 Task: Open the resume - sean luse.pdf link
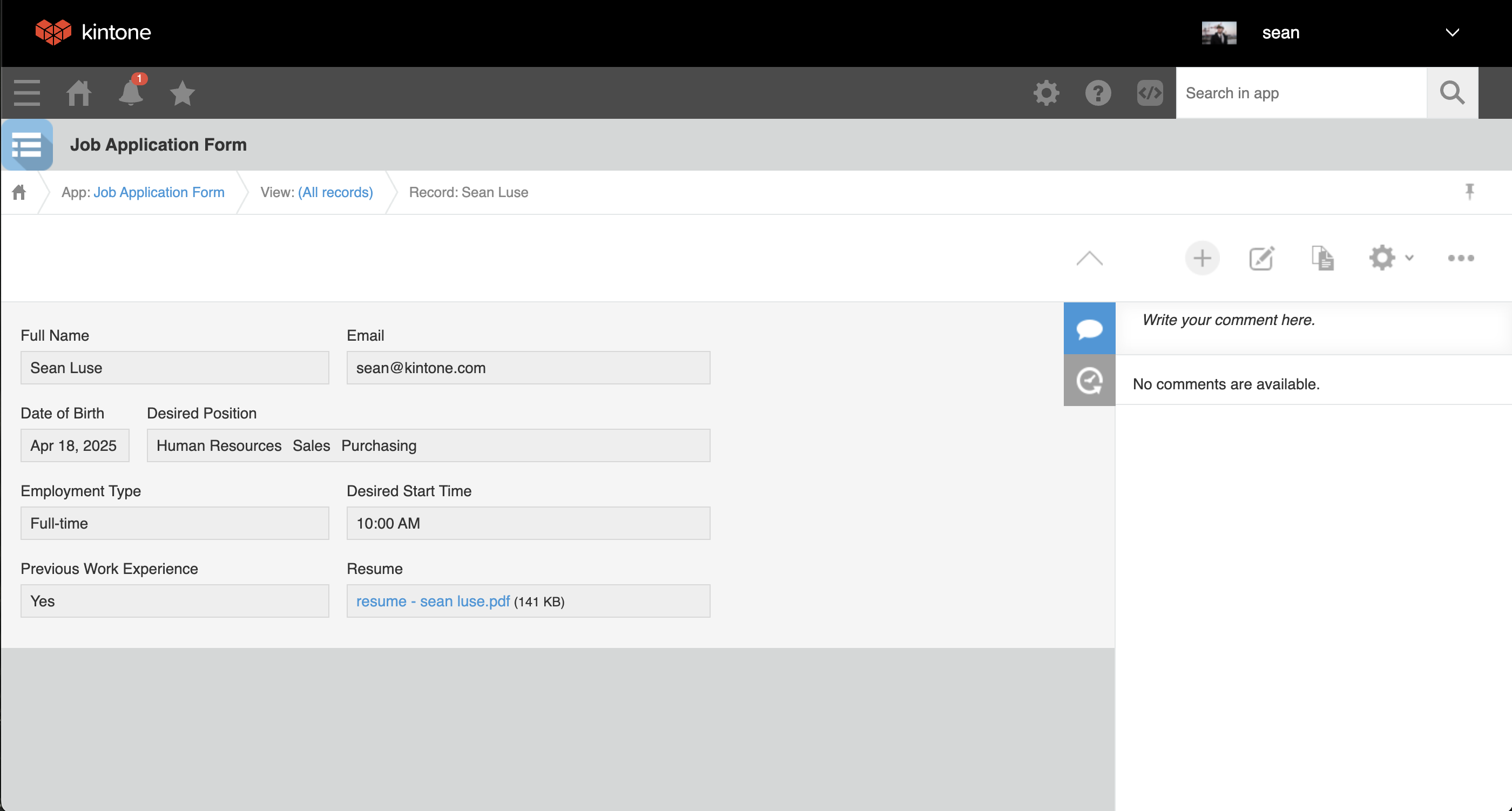[432, 601]
